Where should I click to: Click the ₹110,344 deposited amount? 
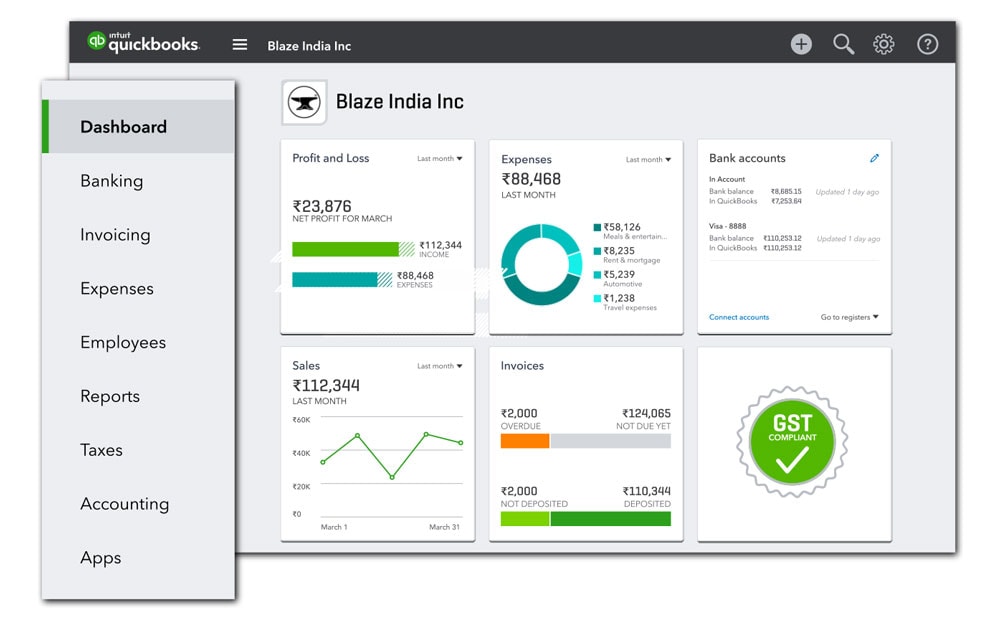coord(647,491)
